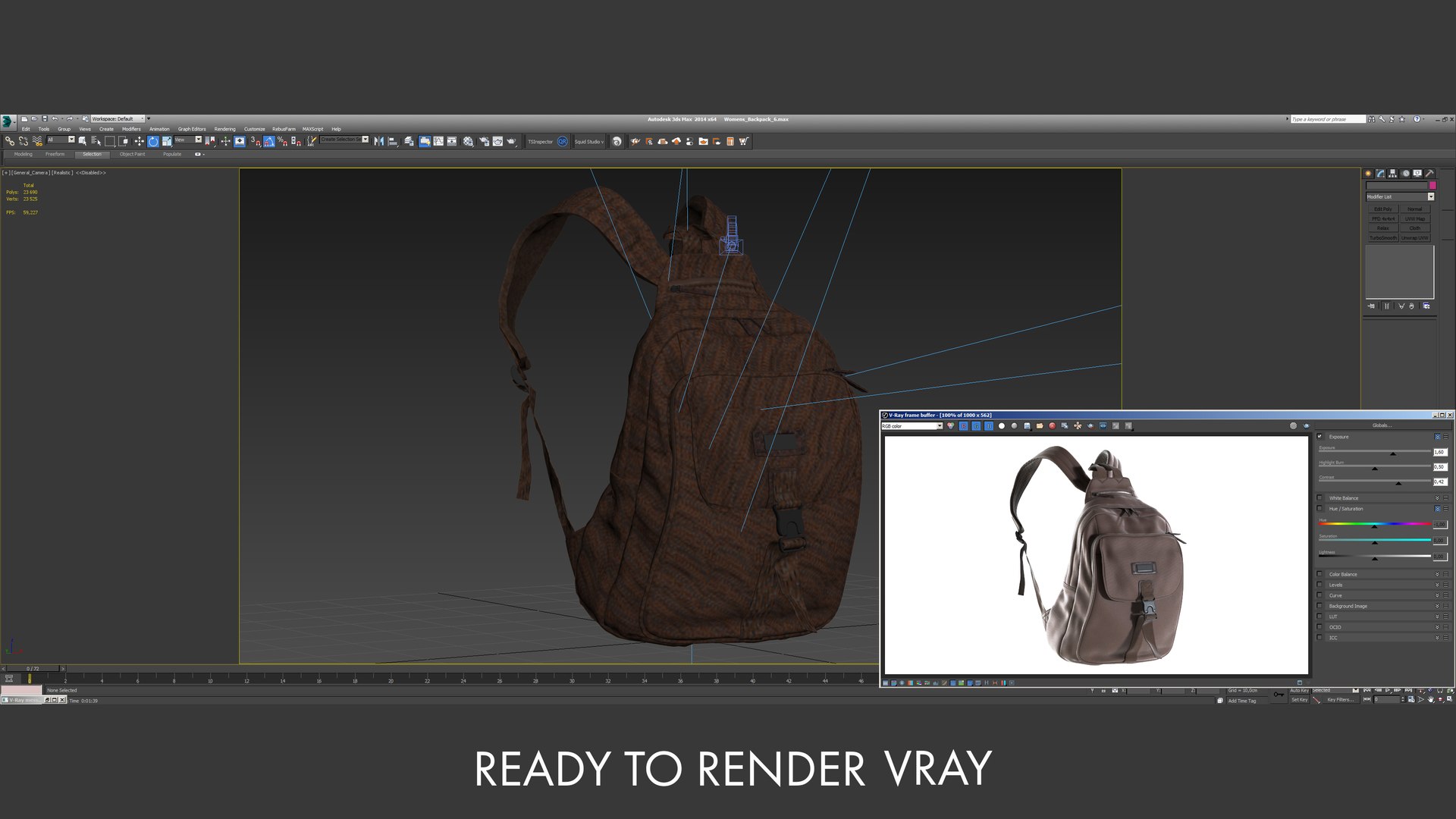Enable the Levels checkbox

(x=1319, y=585)
